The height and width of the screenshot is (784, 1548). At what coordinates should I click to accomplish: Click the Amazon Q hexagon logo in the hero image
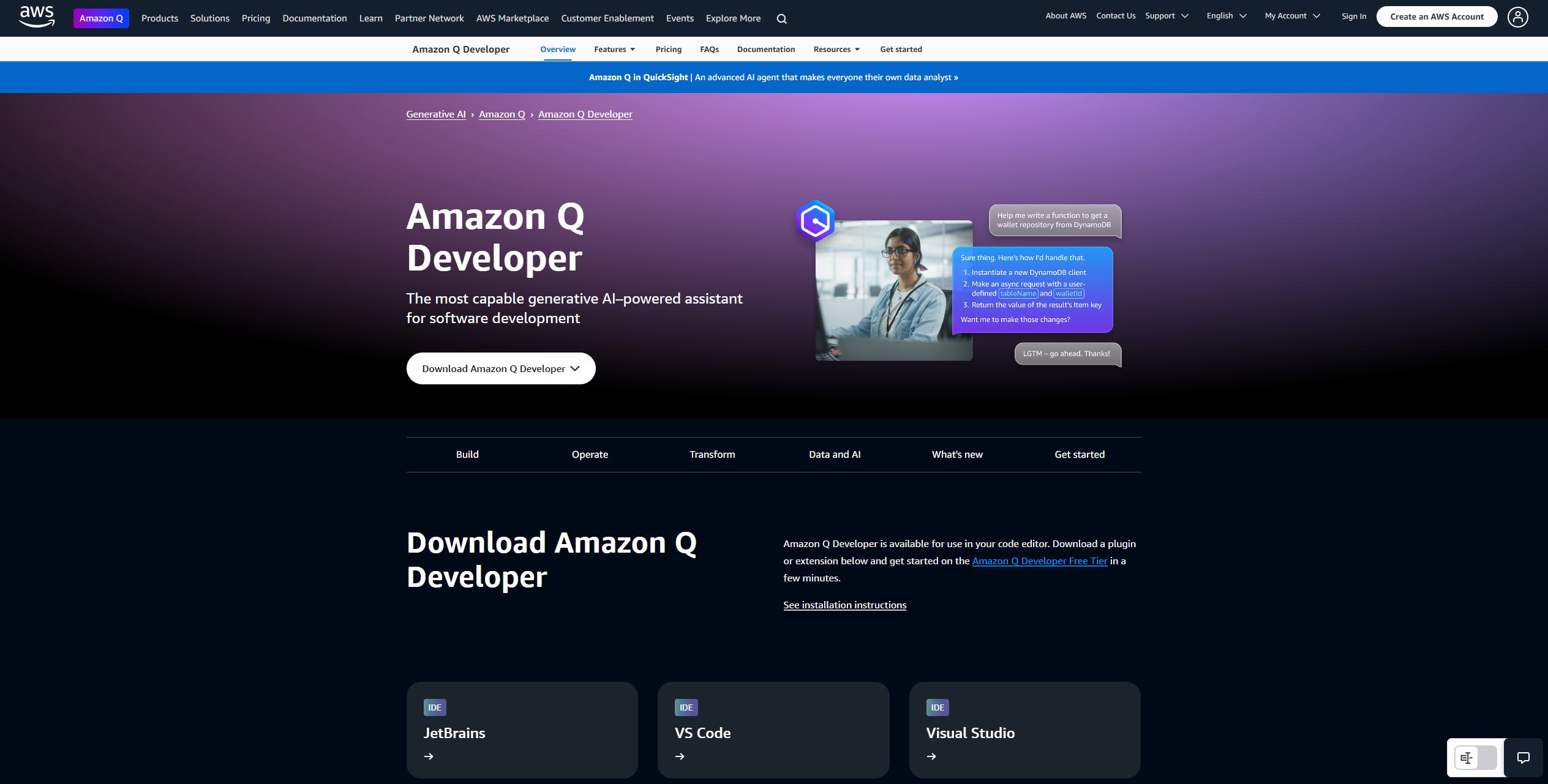click(816, 222)
